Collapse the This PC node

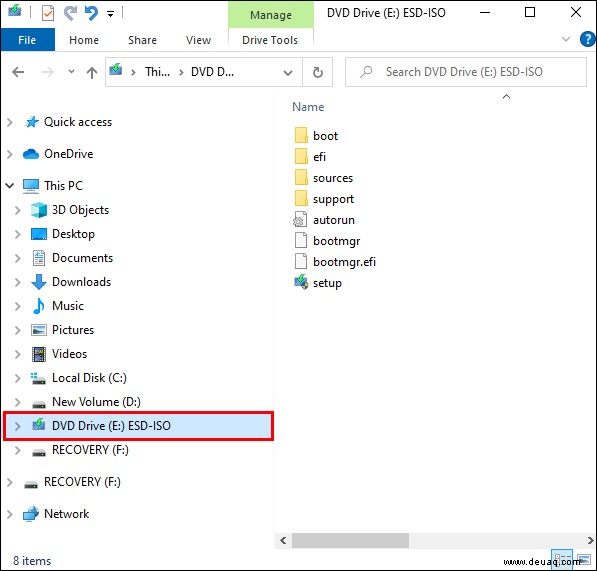coord(10,185)
